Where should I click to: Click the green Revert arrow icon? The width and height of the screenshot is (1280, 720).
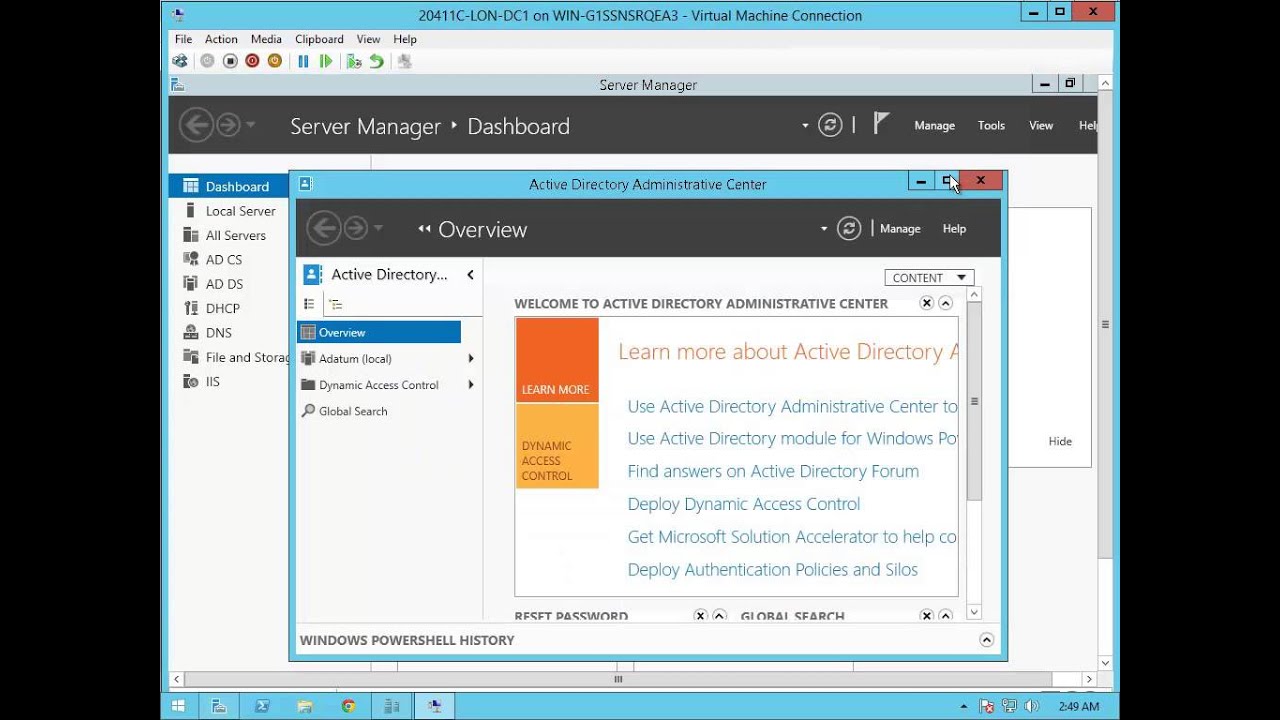[376, 61]
